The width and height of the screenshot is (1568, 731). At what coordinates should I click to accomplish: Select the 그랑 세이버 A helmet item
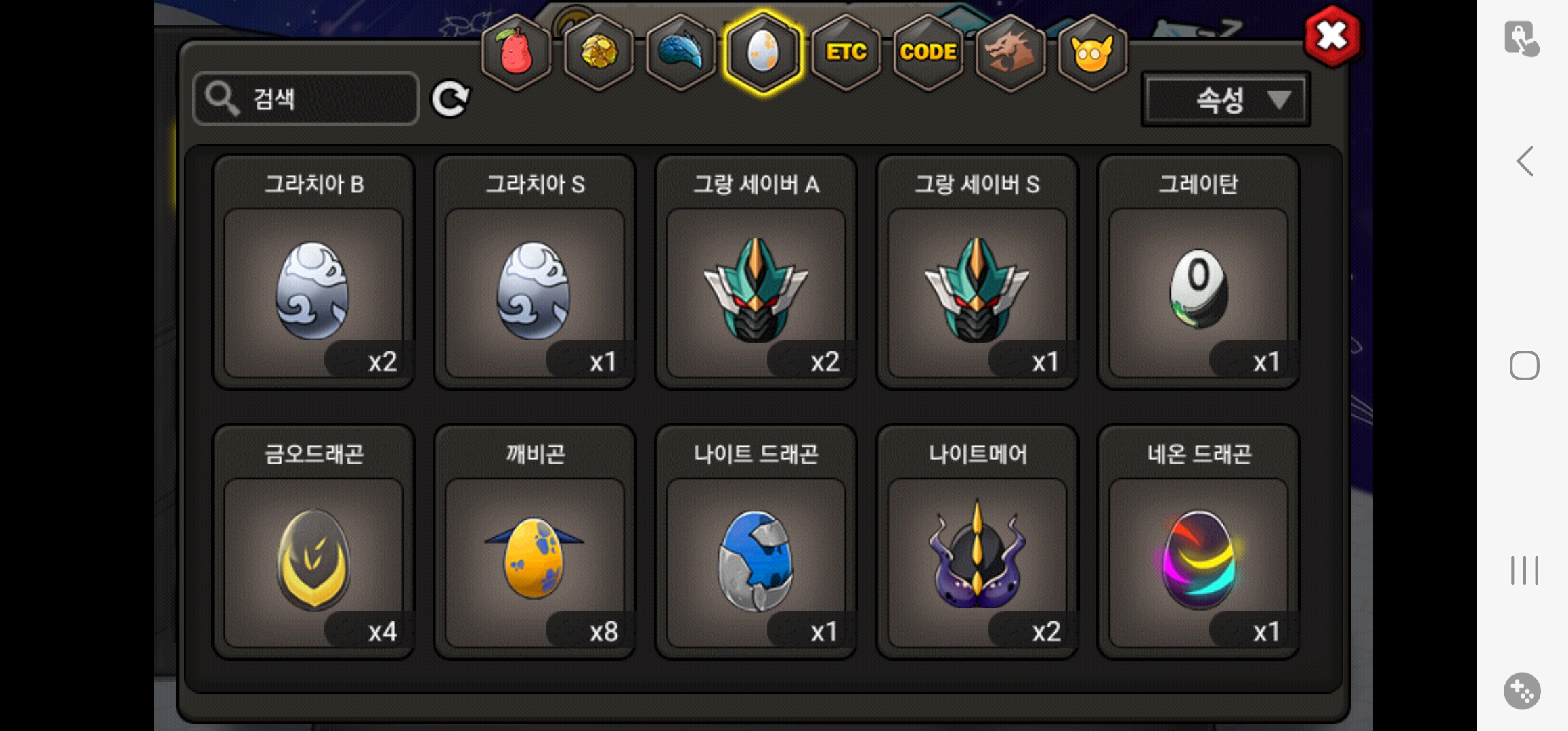tap(756, 272)
